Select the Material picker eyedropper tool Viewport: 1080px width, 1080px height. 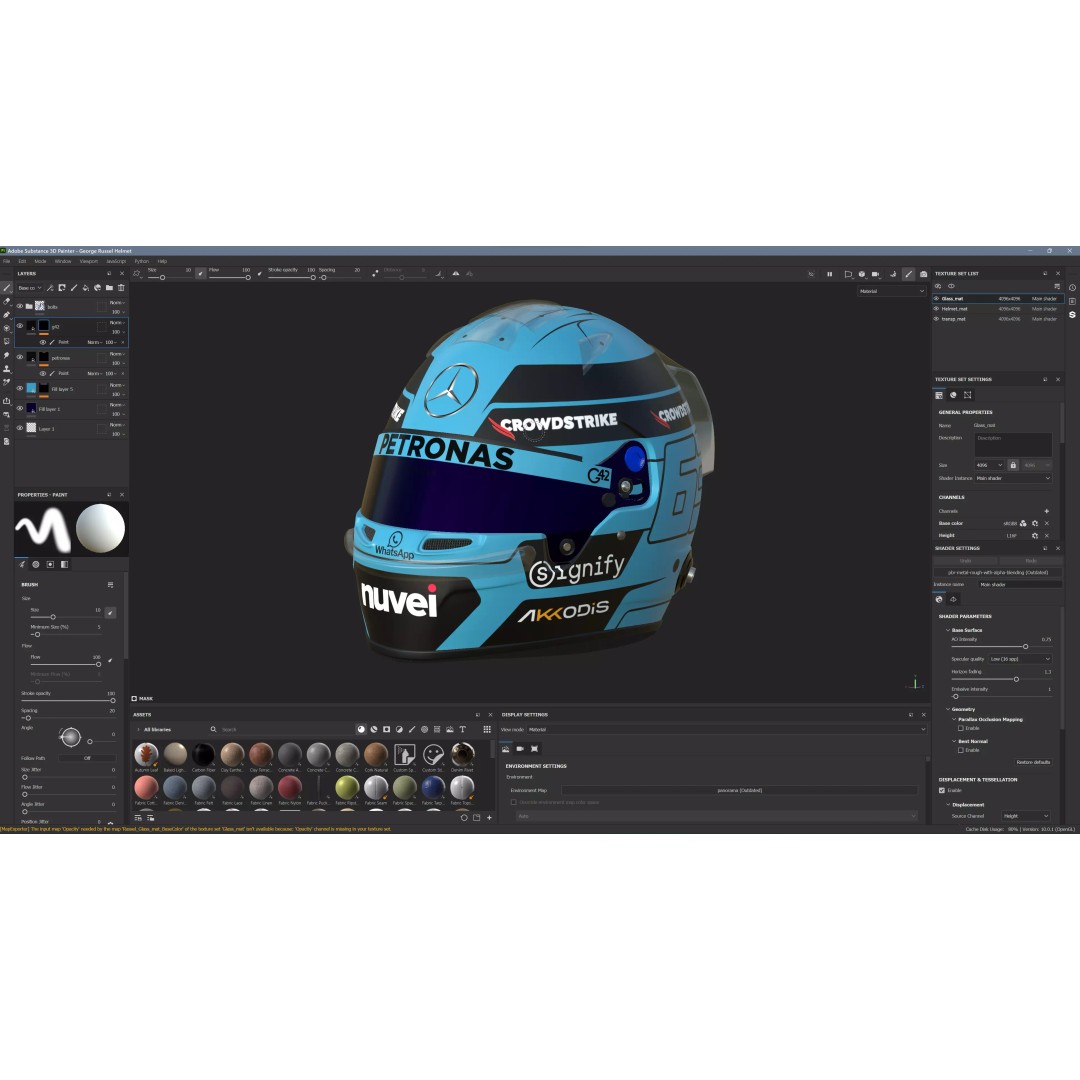(7, 382)
